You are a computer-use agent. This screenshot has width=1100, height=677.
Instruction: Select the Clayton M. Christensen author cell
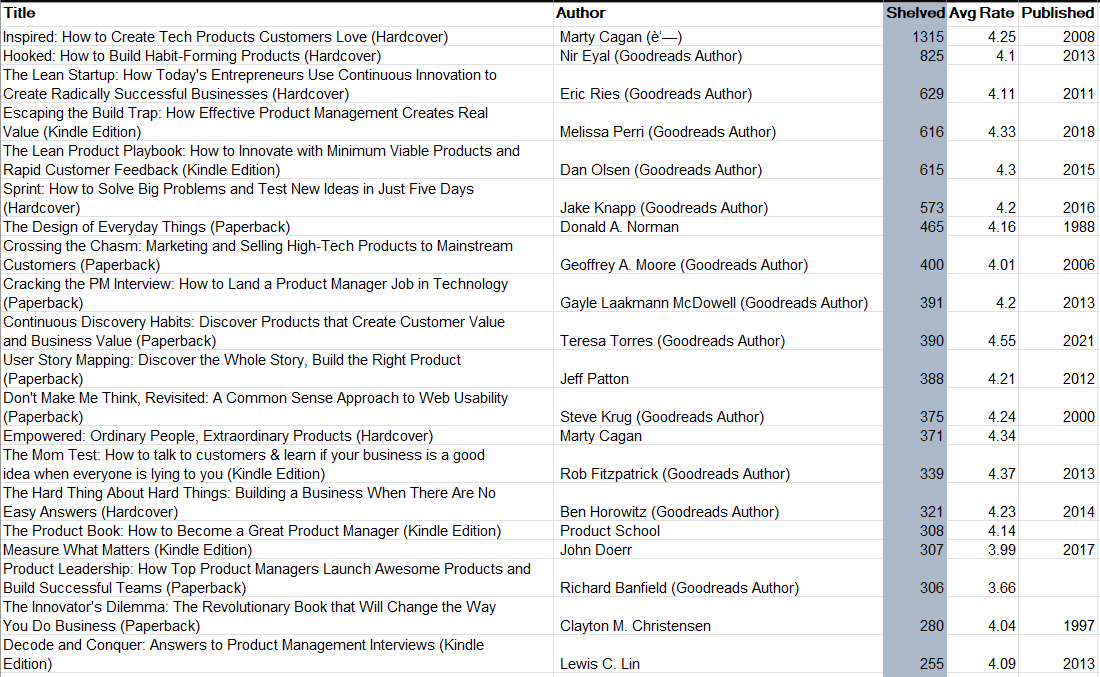pyautogui.click(x=635, y=626)
